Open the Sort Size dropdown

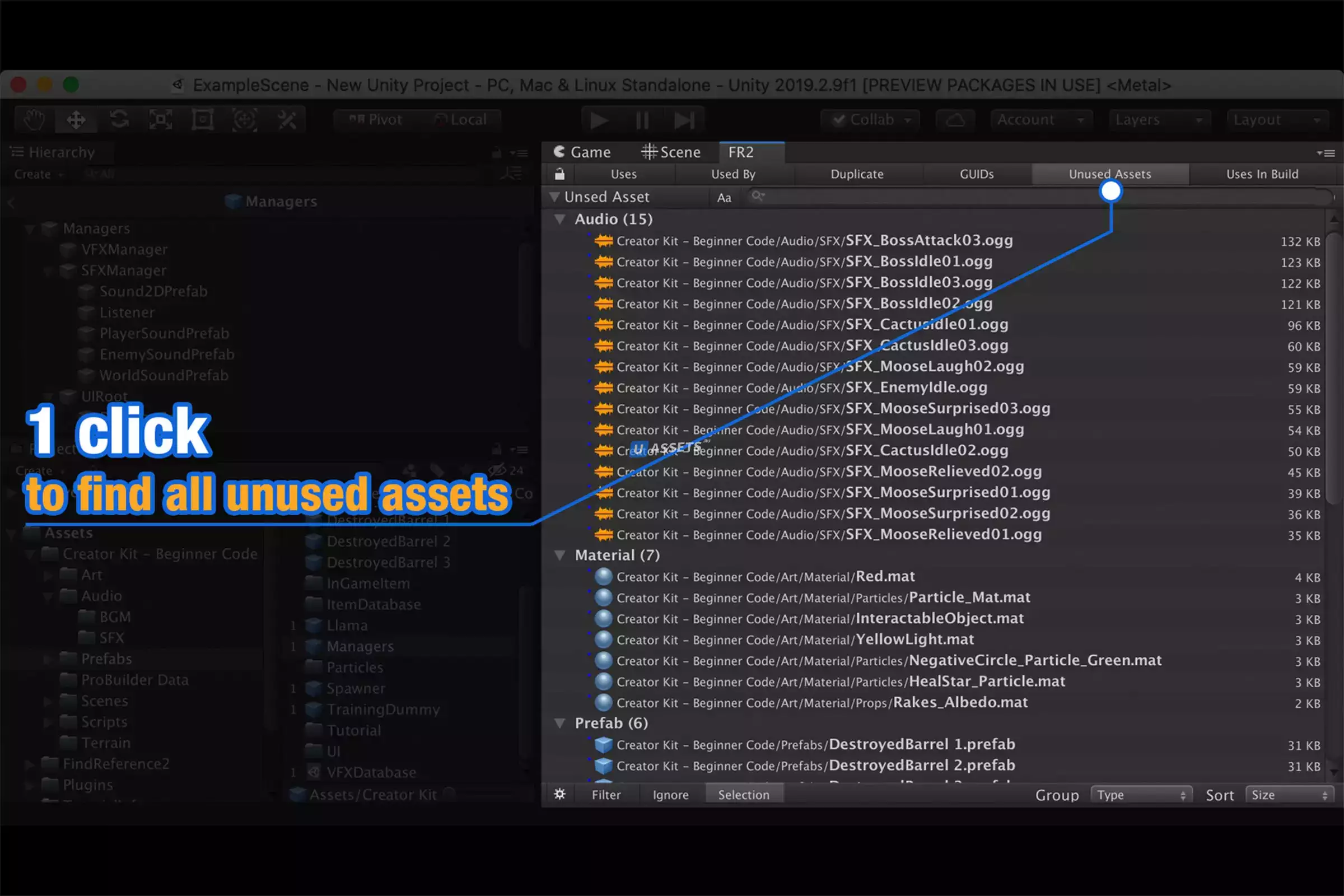tap(1289, 795)
